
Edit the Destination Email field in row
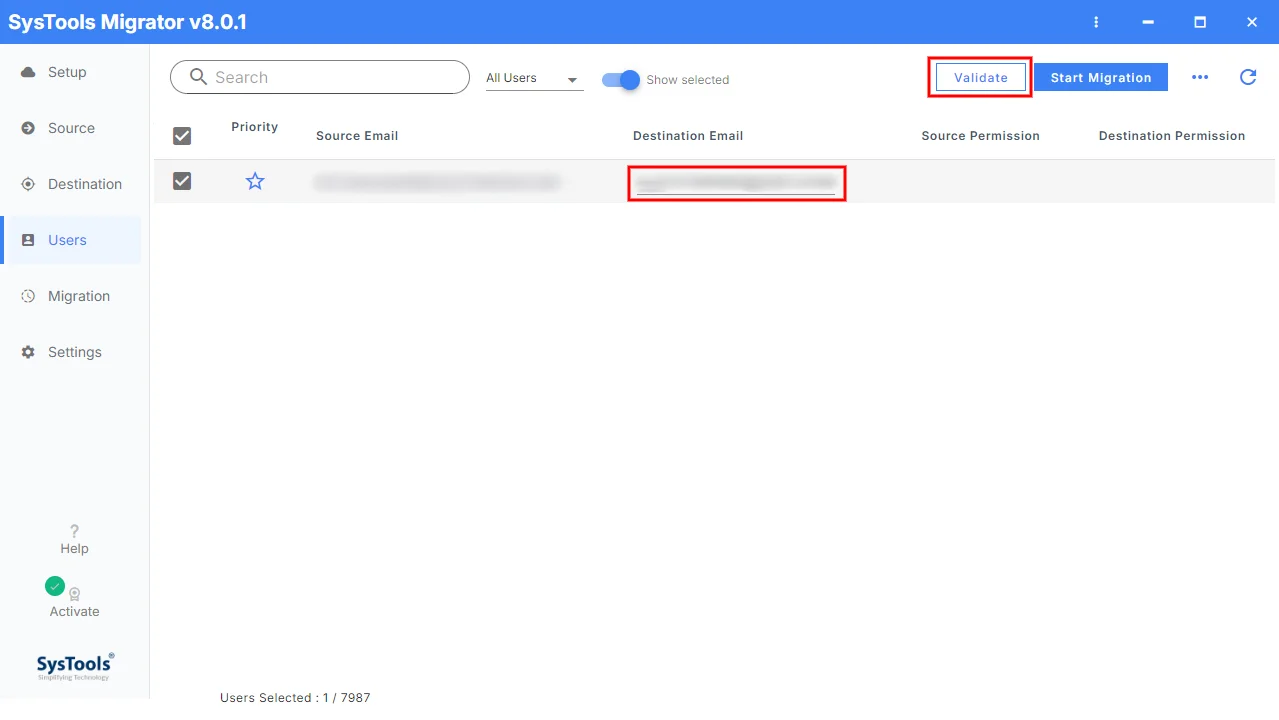(x=736, y=183)
